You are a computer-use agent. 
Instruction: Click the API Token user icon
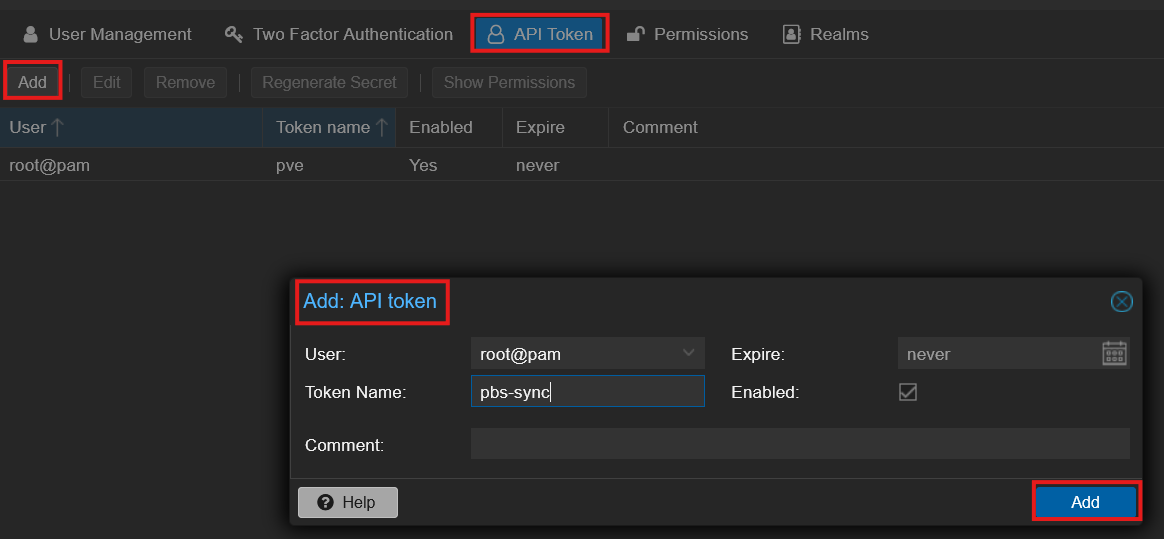[x=495, y=34]
